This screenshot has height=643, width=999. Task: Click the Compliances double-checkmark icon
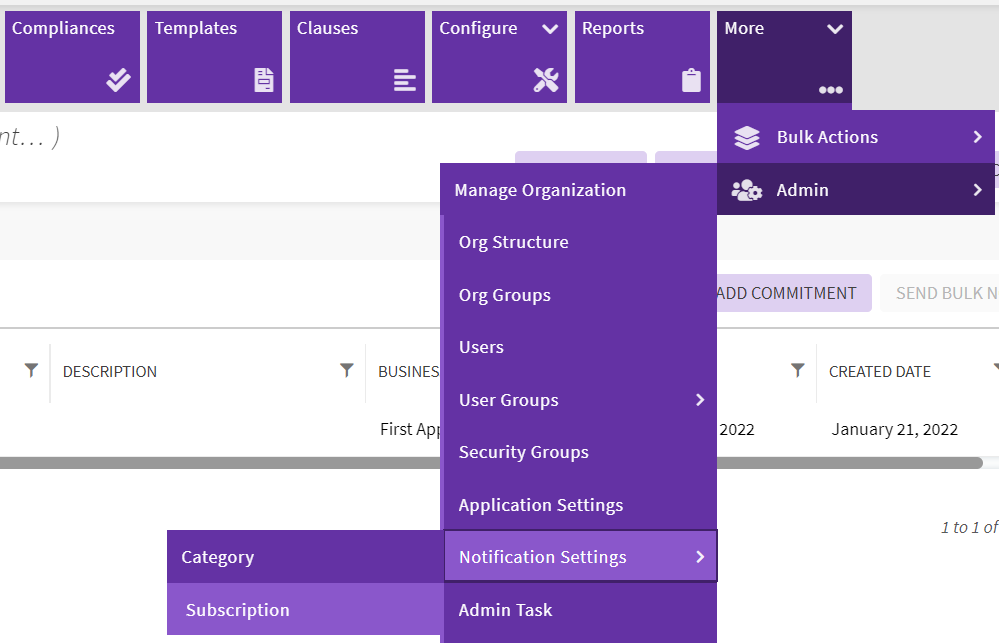(x=118, y=80)
